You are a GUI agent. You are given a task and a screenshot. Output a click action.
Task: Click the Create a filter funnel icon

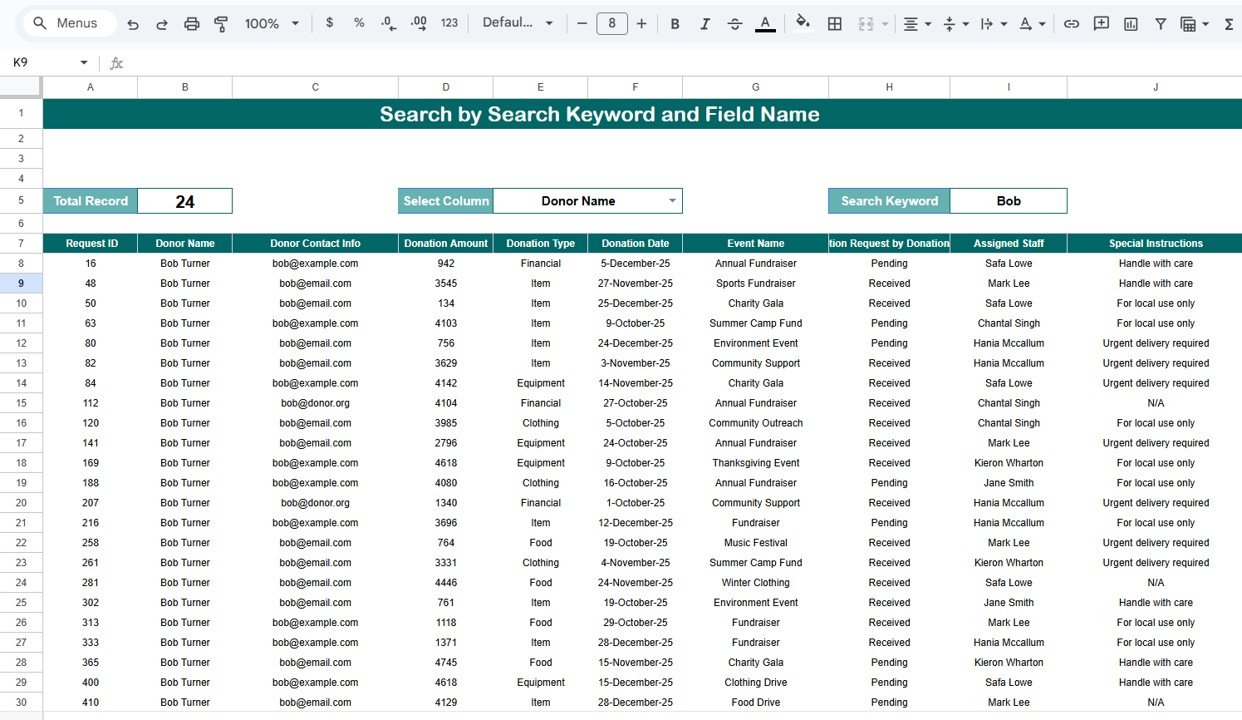(x=1160, y=23)
